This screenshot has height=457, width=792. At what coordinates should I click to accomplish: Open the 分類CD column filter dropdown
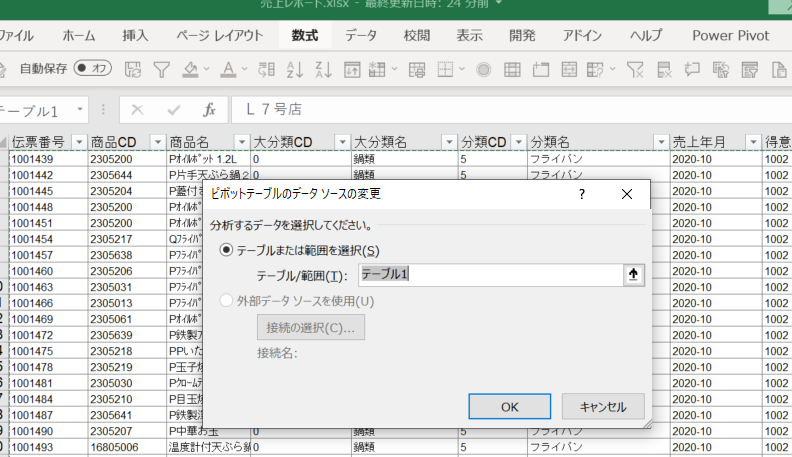[x=518, y=142]
